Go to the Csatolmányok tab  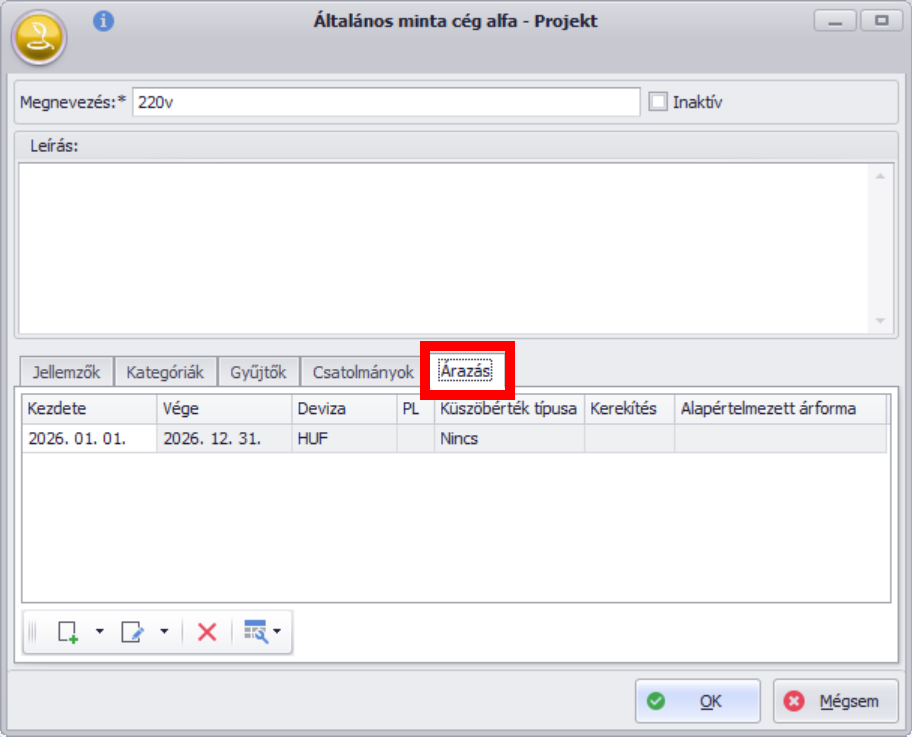click(x=363, y=372)
